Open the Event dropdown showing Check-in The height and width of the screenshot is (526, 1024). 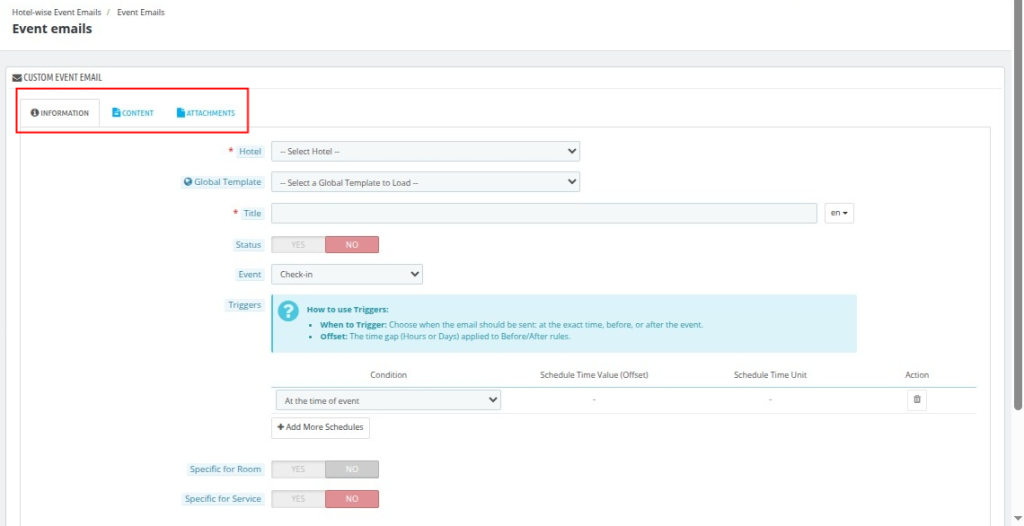(347, 274)
